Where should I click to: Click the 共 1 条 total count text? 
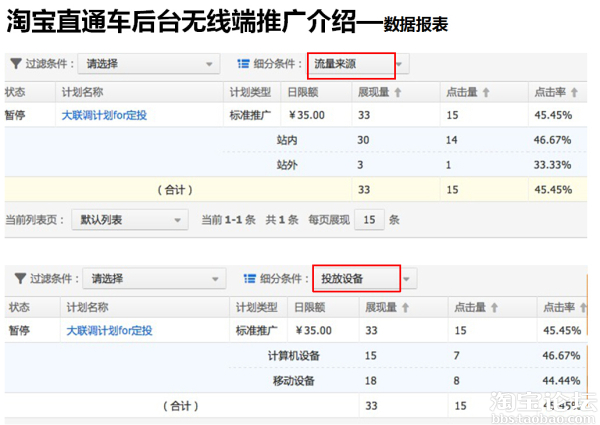[282, 220]
